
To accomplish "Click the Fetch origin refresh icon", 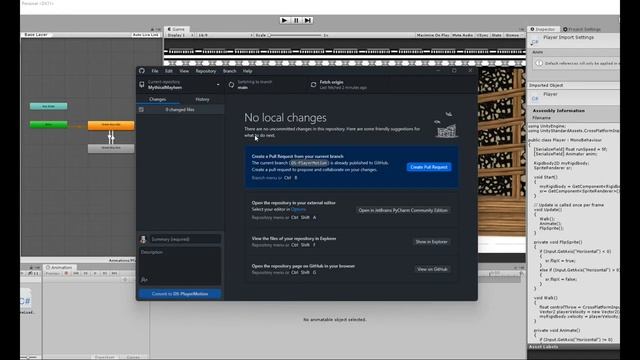I will pyautogui.click(x=313, y=84).
